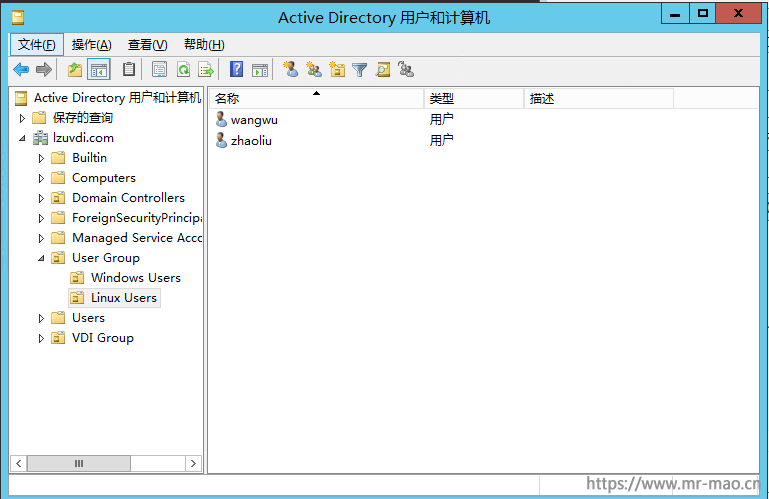Expand the Managed Service Accounts node
Screen dimensions: 769x499
pyautogui.click(x=41, y=238)
